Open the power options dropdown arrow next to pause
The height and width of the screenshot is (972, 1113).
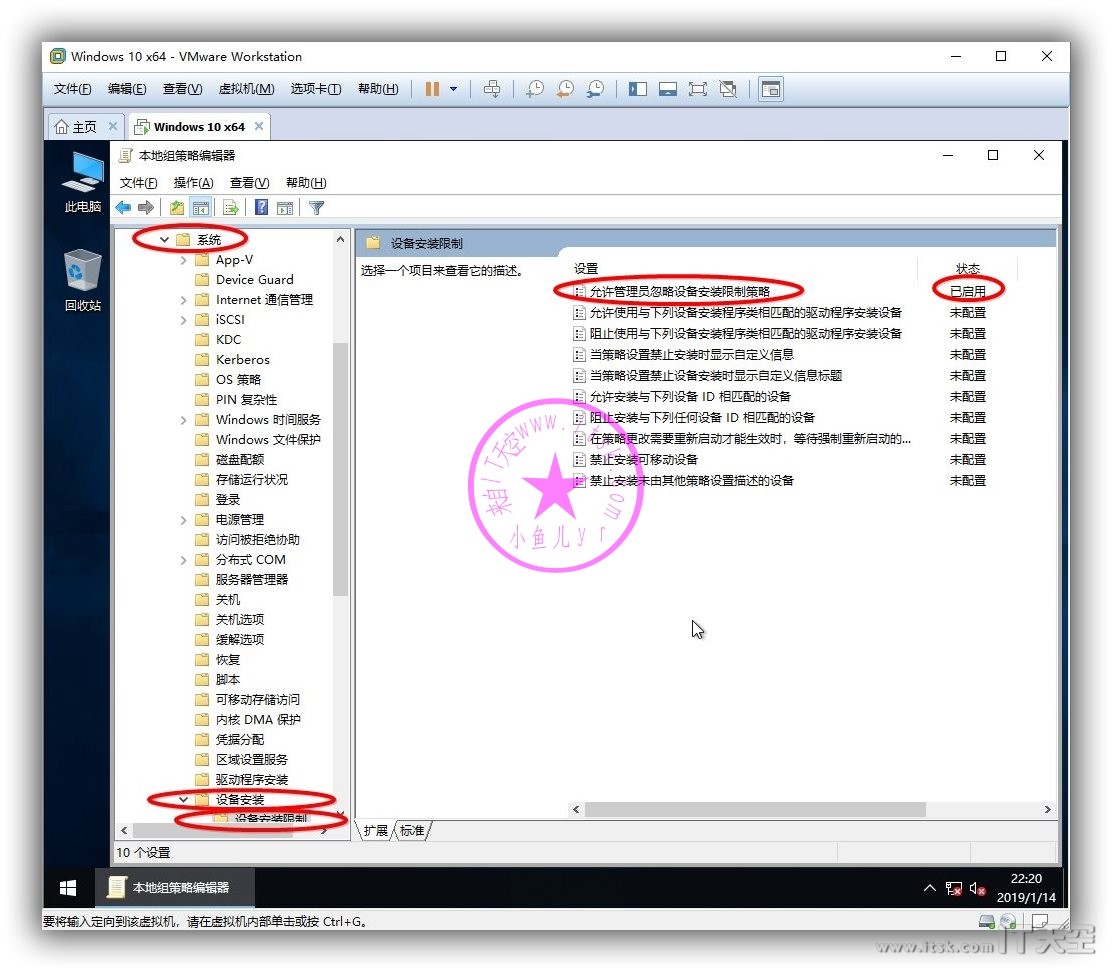[454, 89]
